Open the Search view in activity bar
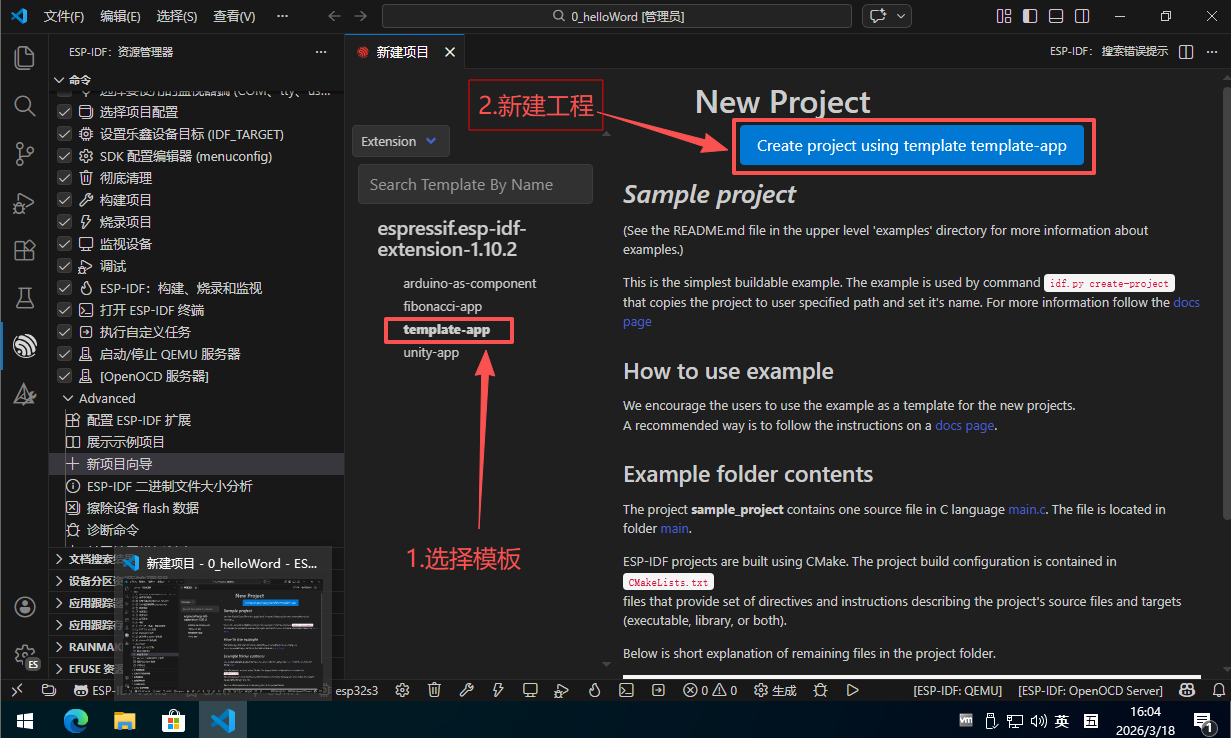This screenshot has height=738, width=1231. click(x=24, y=105)
